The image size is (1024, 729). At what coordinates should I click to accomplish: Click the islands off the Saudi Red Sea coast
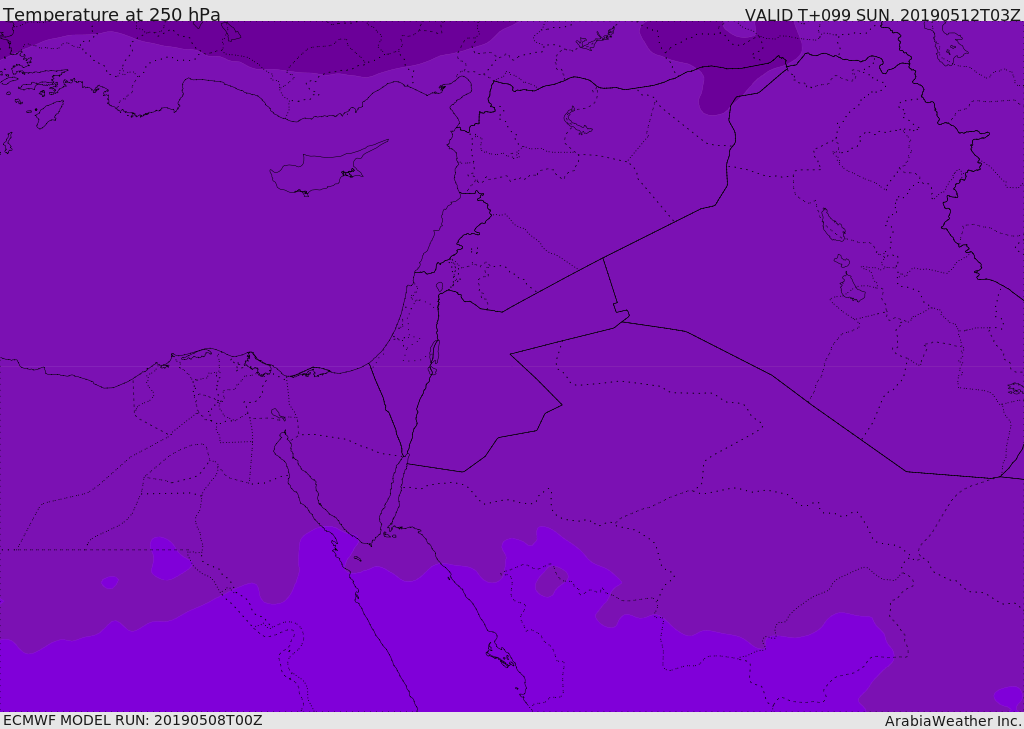coord(502,655)
